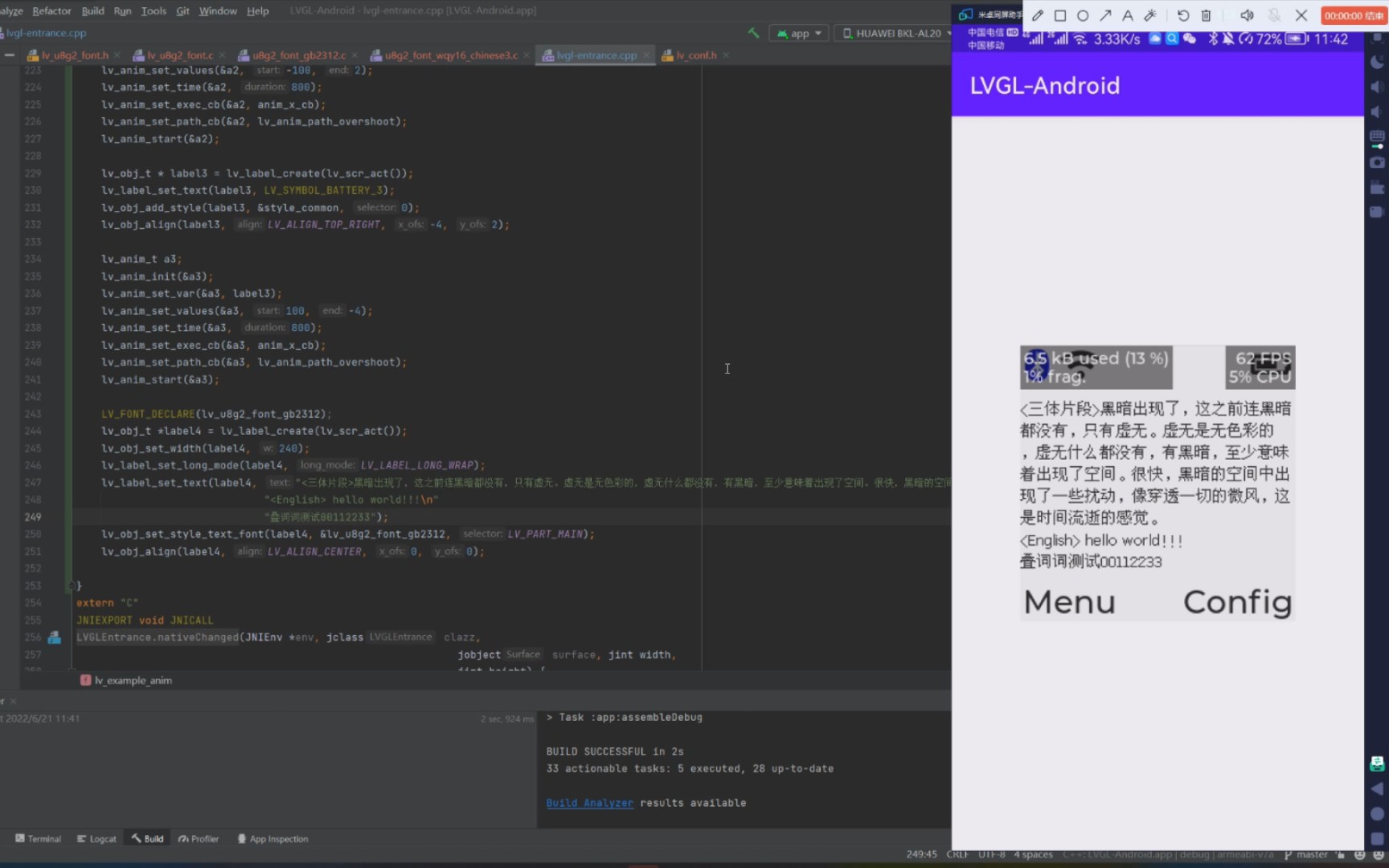Screen dimensions: 1389x868
Task: Click the green hammer build icon
Action: pyautogui.click(x=753, y=33)
